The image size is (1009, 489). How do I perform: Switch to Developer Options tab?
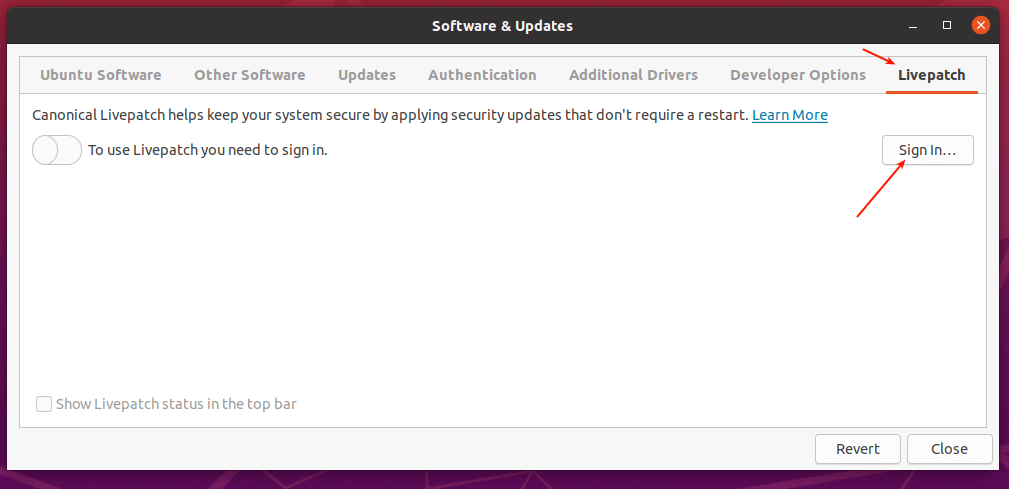pyautogui.click(x=798, y=75)
